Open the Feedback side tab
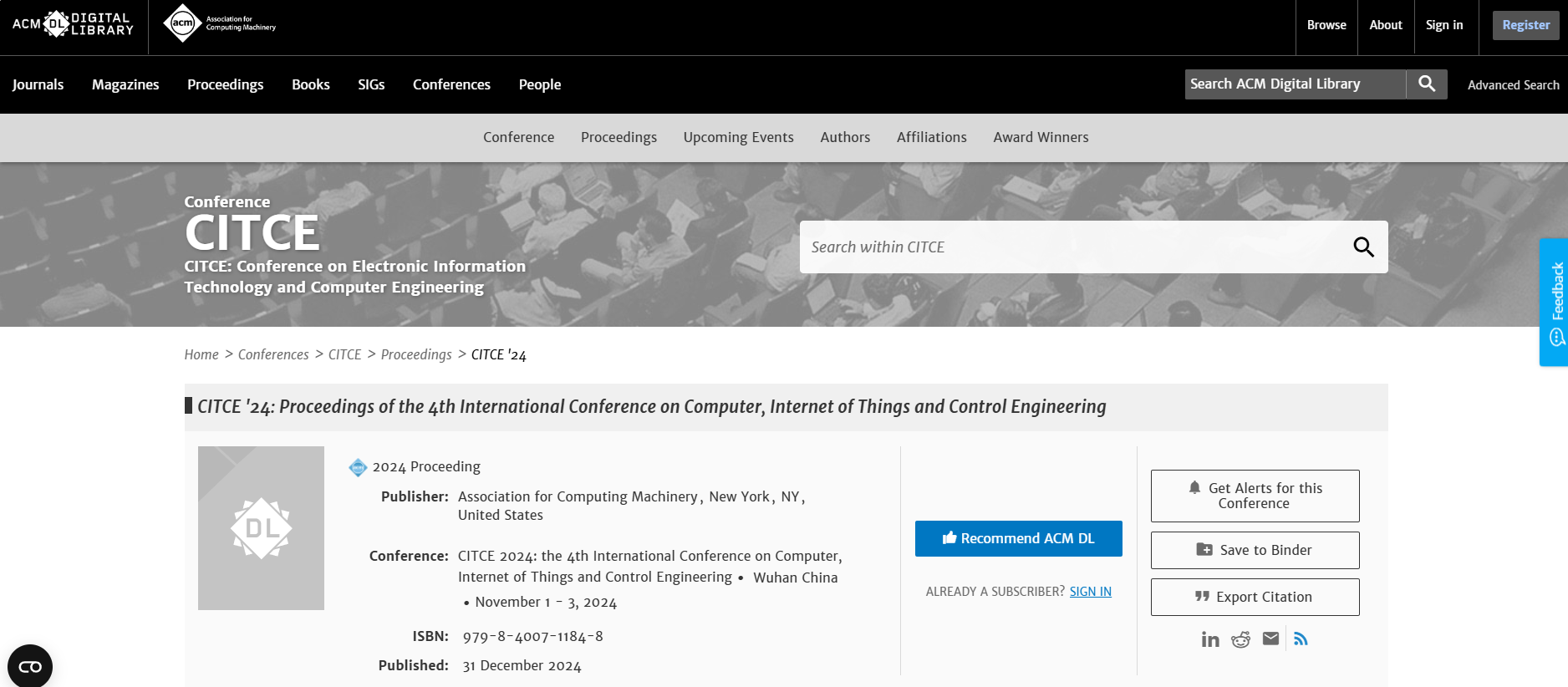Viewport: 1568px width, 687px height. click(1554, 303)
